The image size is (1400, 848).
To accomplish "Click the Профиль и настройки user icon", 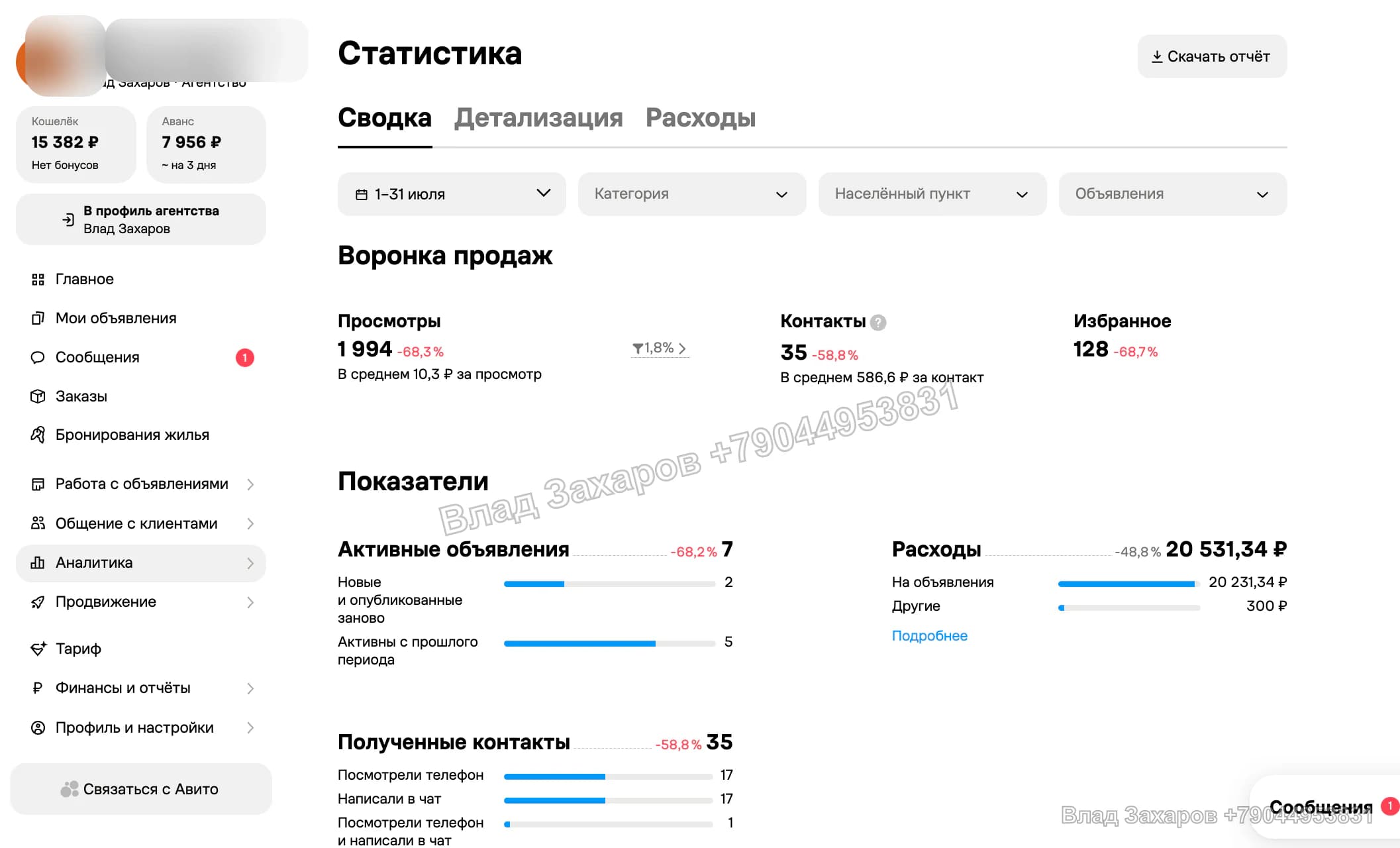I will click(x=38, y=727).
